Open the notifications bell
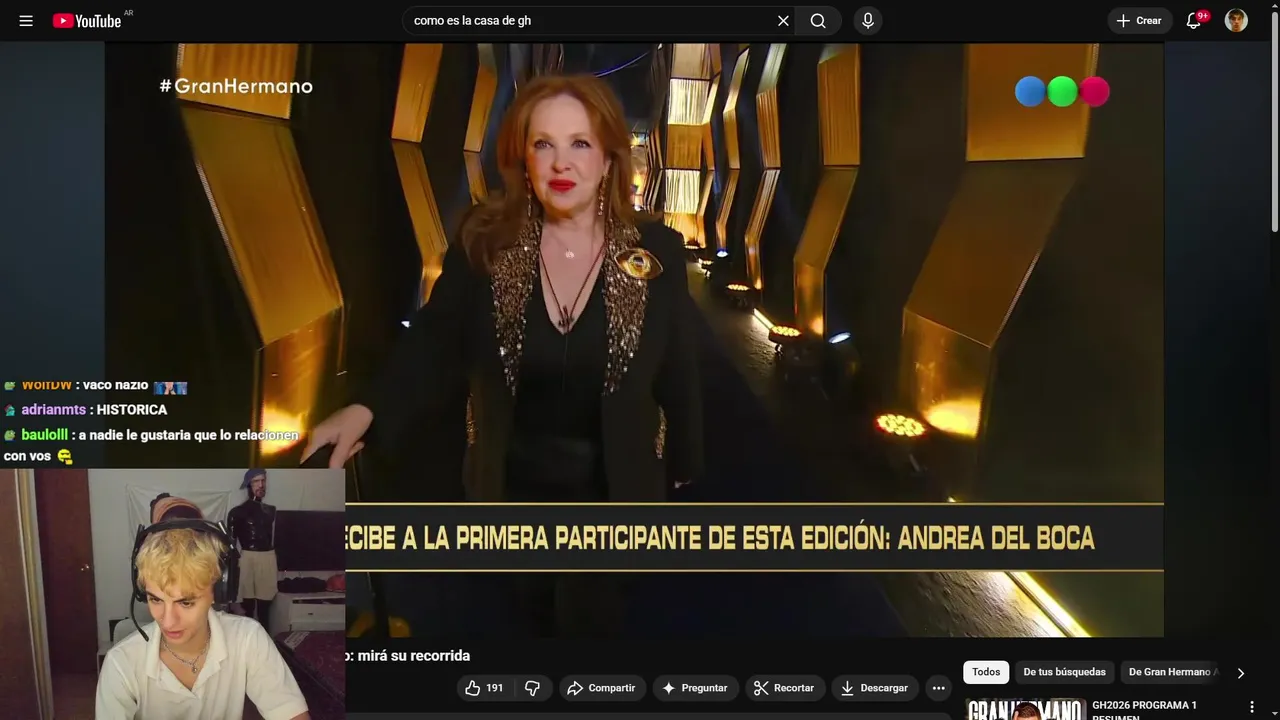Screen dimensions: 1280x720 pyautogui.click(x=1193, y=21)
